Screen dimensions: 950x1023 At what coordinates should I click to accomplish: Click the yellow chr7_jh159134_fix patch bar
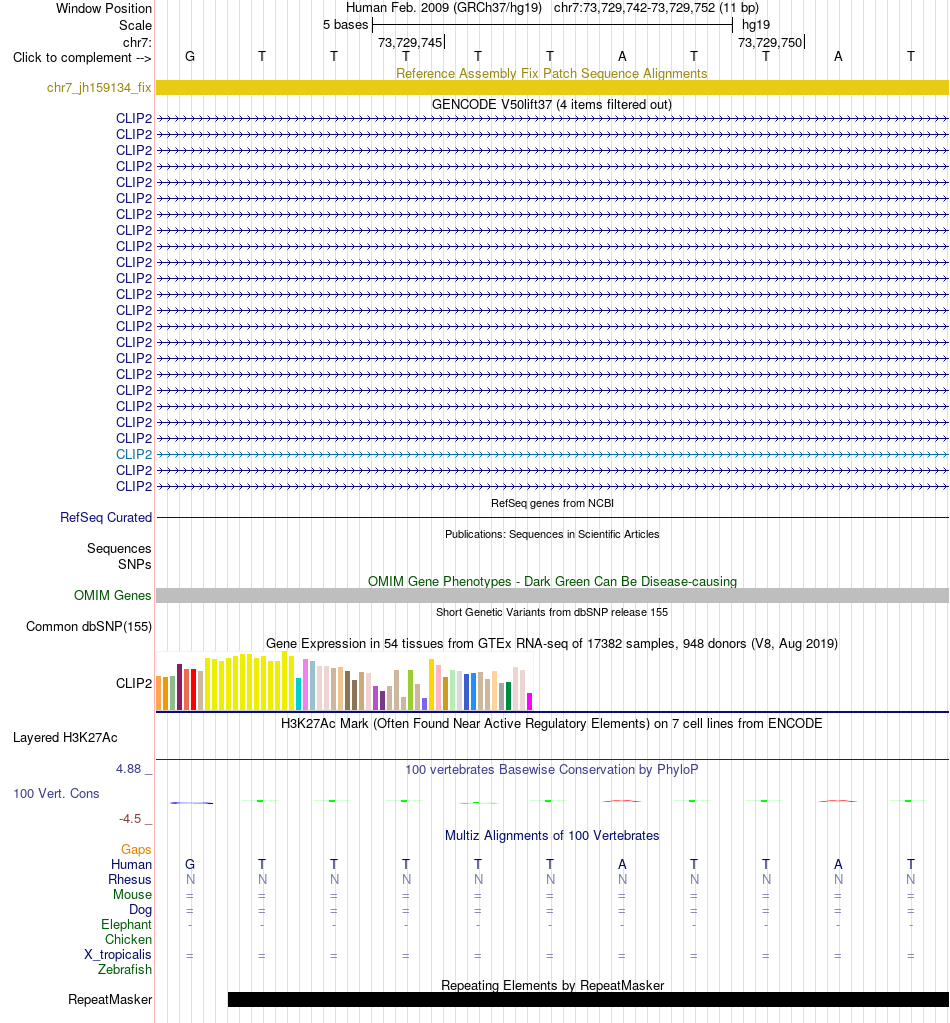click(552, 87)
